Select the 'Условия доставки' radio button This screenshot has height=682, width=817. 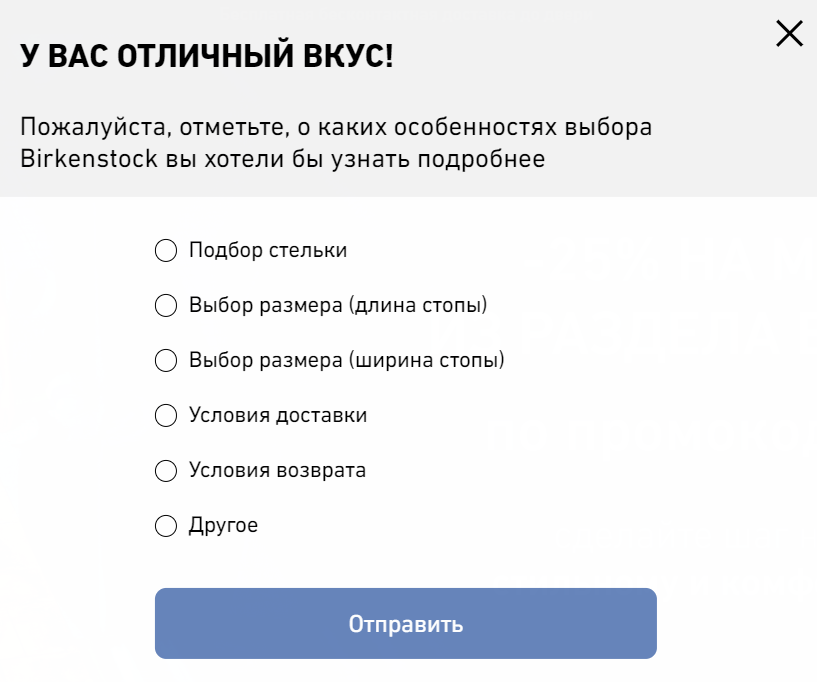coord(165,415)
